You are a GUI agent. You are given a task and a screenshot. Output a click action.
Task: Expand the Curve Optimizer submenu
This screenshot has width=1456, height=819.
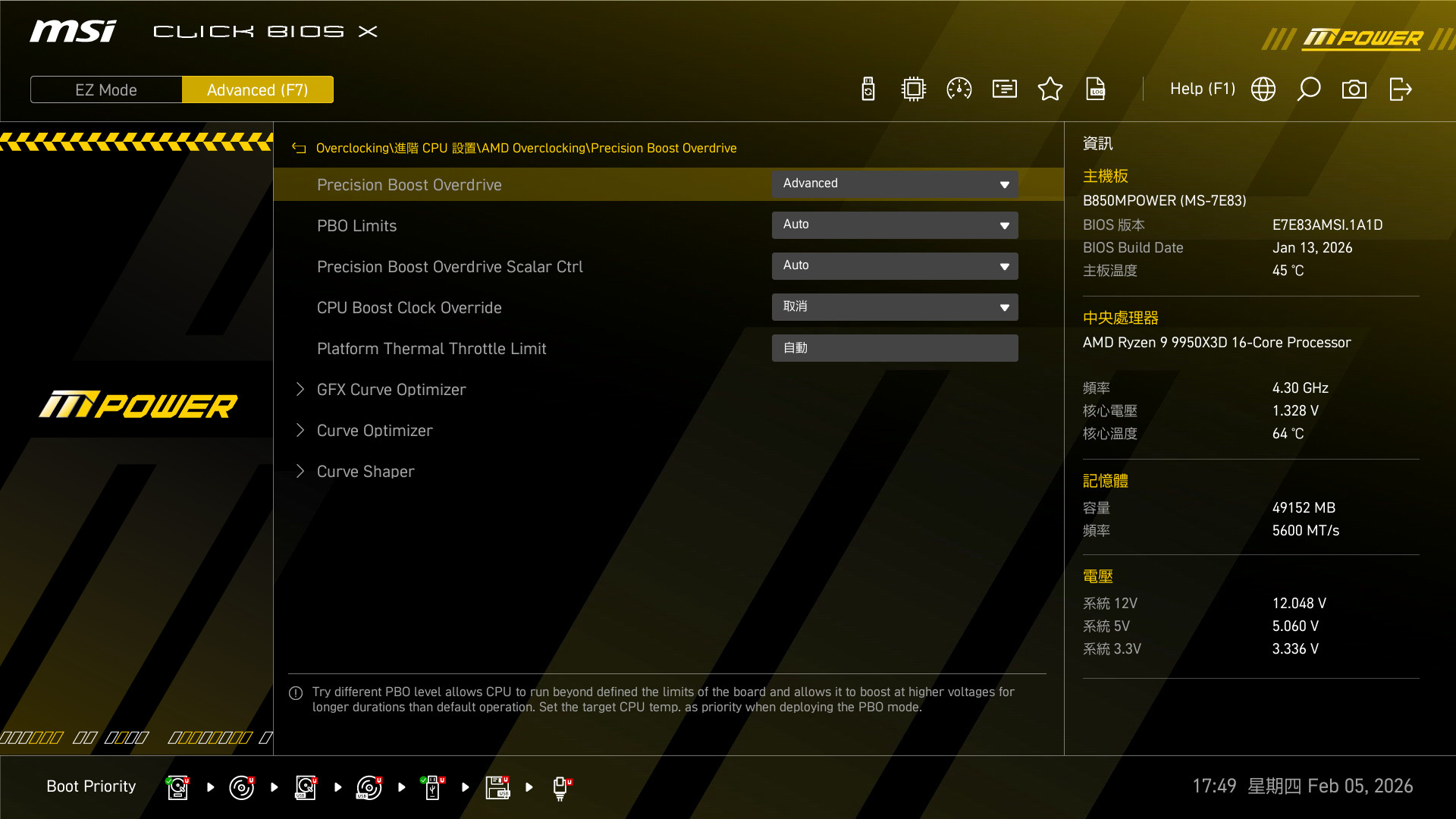coord(375,431)
